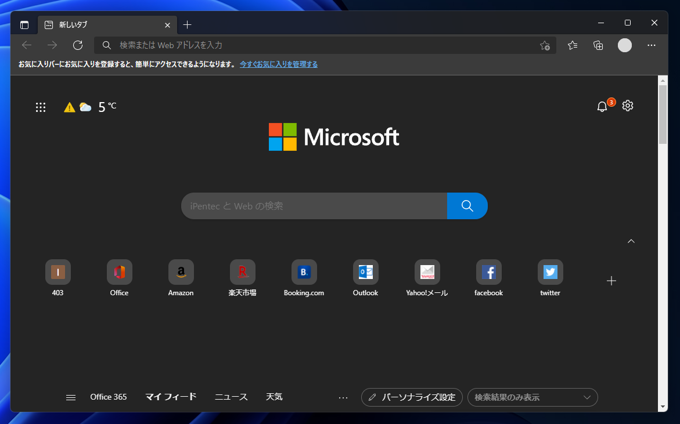The width and height of the screenshot is (680, 424).
Task: Show more feed tabs ellipsis
Action: (343, 398)
